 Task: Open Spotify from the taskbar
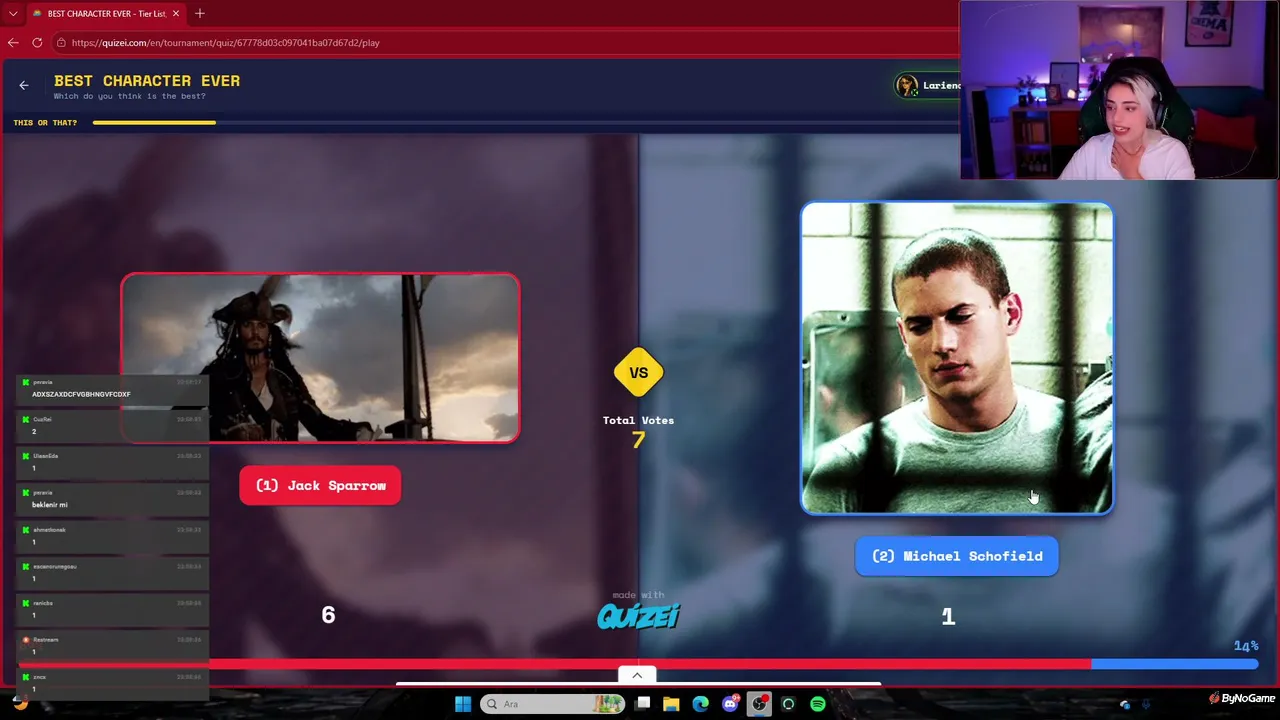[x=818, y=704]
